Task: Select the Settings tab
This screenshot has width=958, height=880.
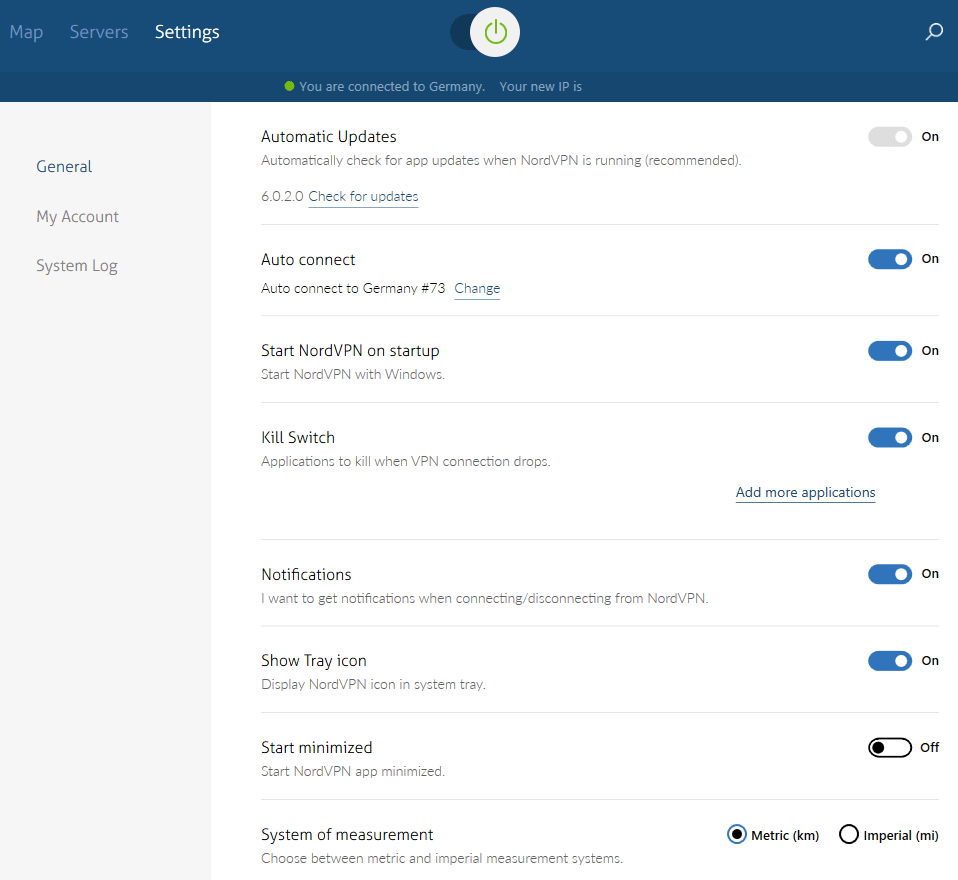Action: [x=187, y=32]
